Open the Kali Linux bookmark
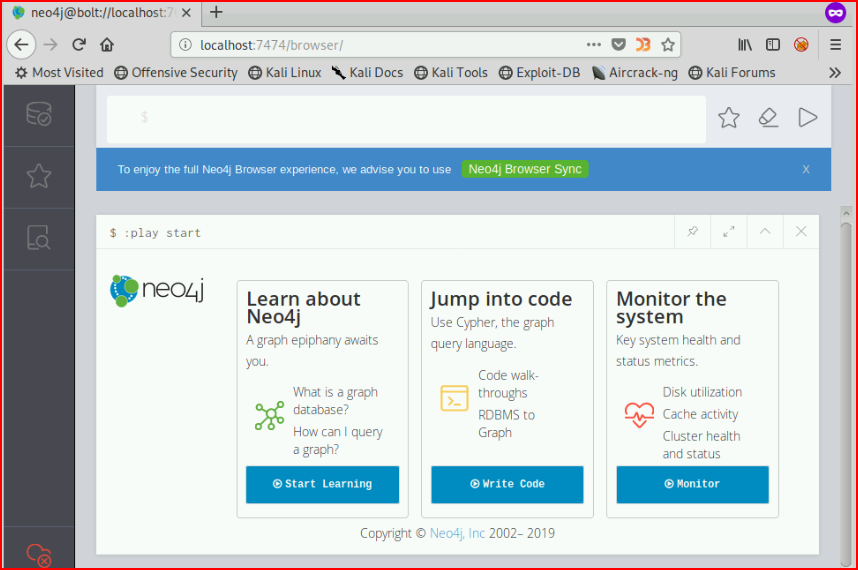 point(285,73)
